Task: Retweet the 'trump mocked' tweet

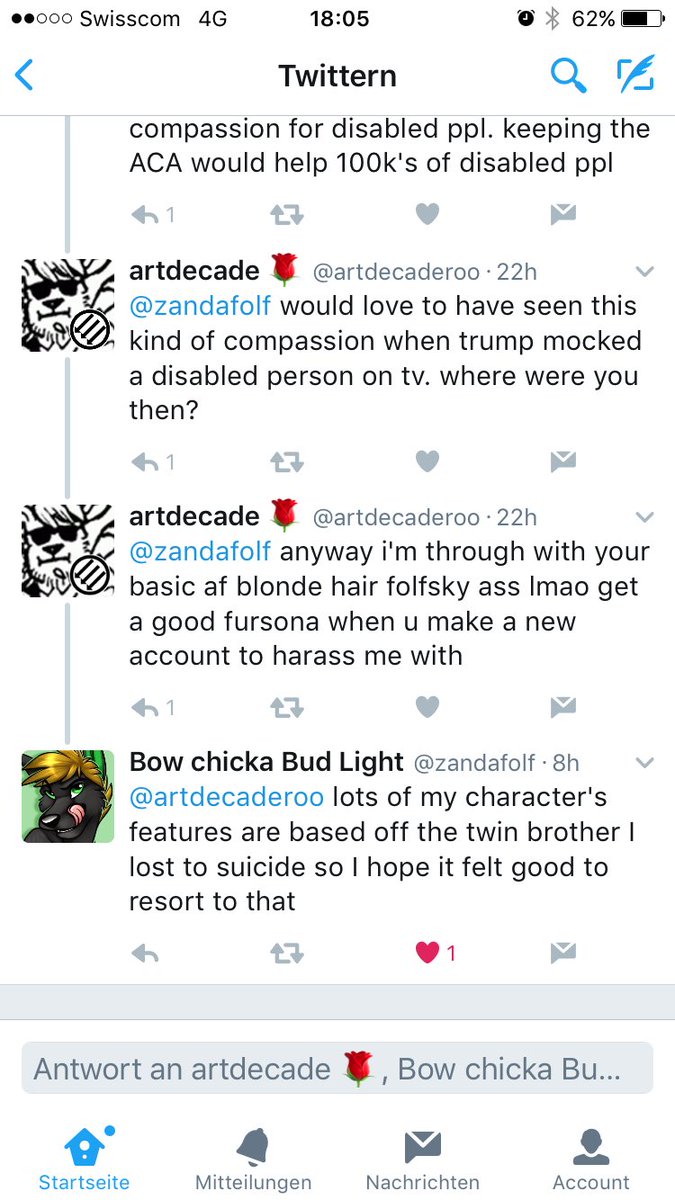Action: point(287,461)
